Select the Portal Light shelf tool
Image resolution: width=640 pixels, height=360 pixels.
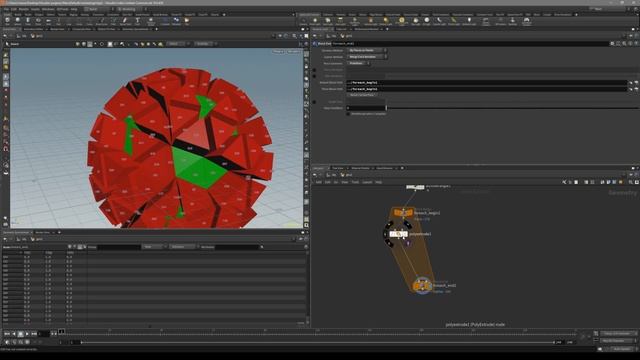[x=453, y=21]
